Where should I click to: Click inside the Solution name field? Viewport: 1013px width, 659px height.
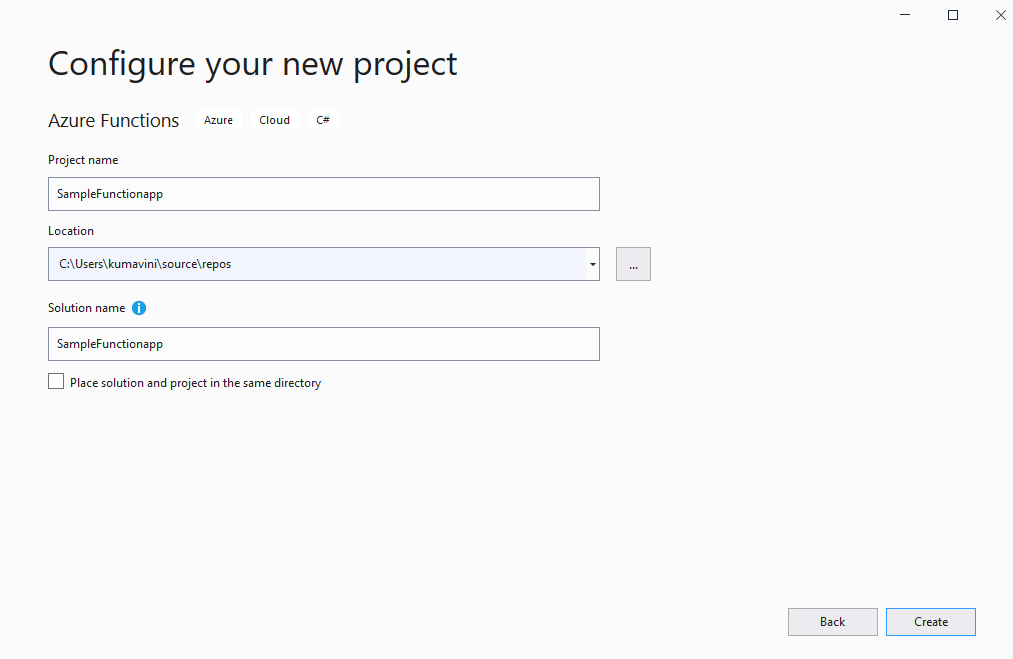coord(324,343)
